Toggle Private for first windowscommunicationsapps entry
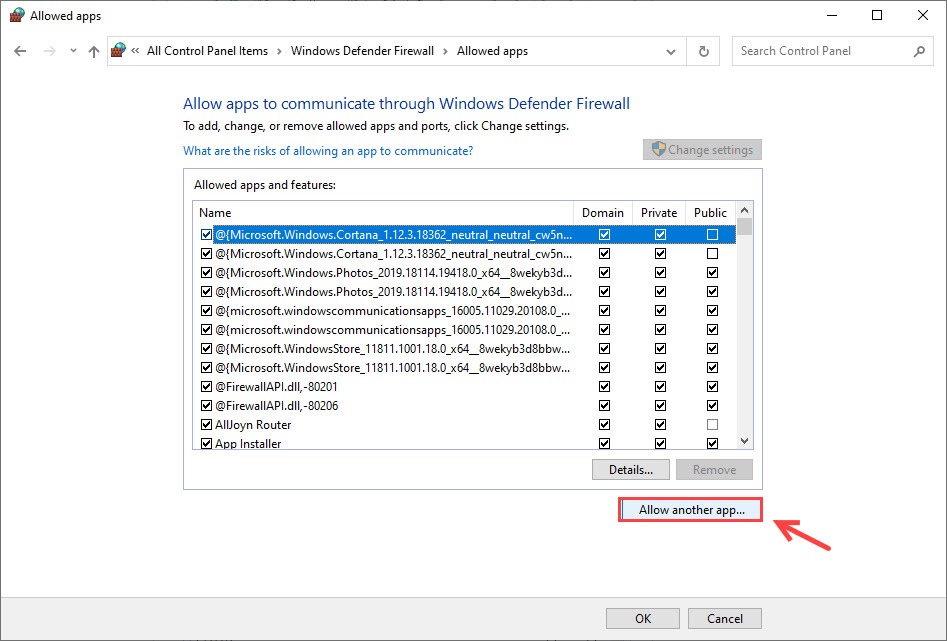Image resolution: width=947 pixels, height=641 pixels. pos(661,311)
